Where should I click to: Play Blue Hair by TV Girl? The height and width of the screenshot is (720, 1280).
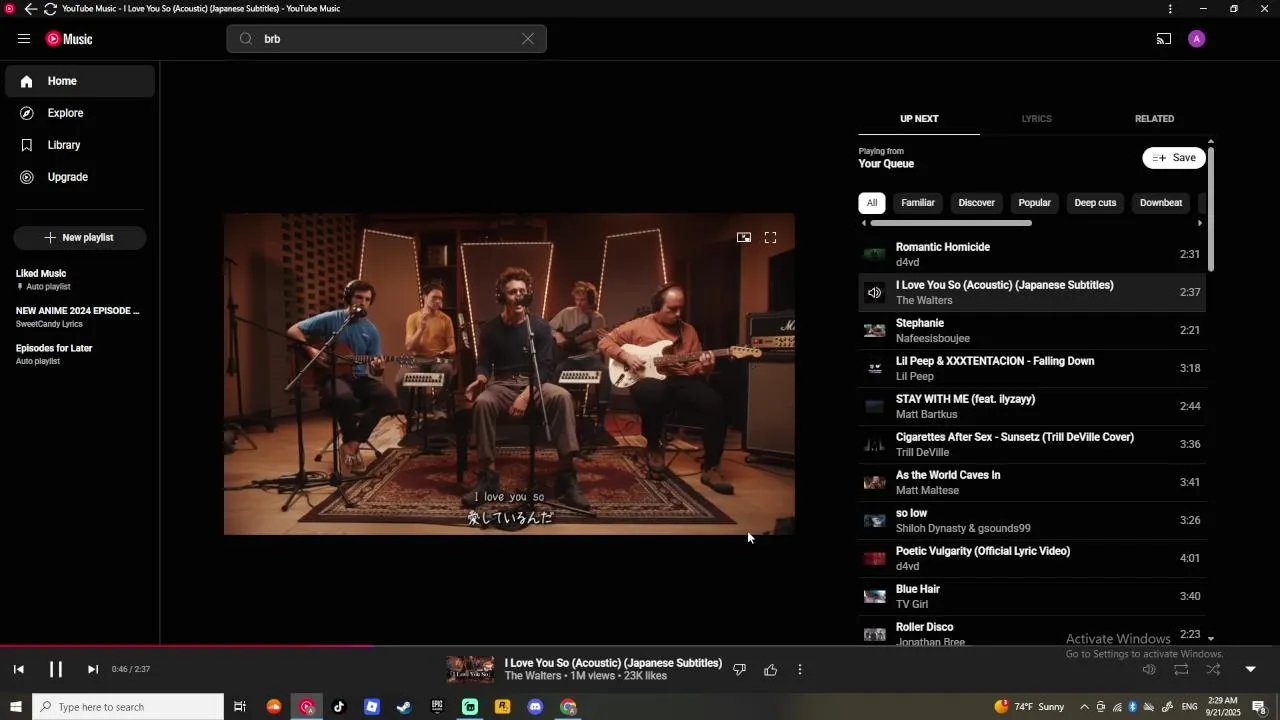[x=1032, y=596]
